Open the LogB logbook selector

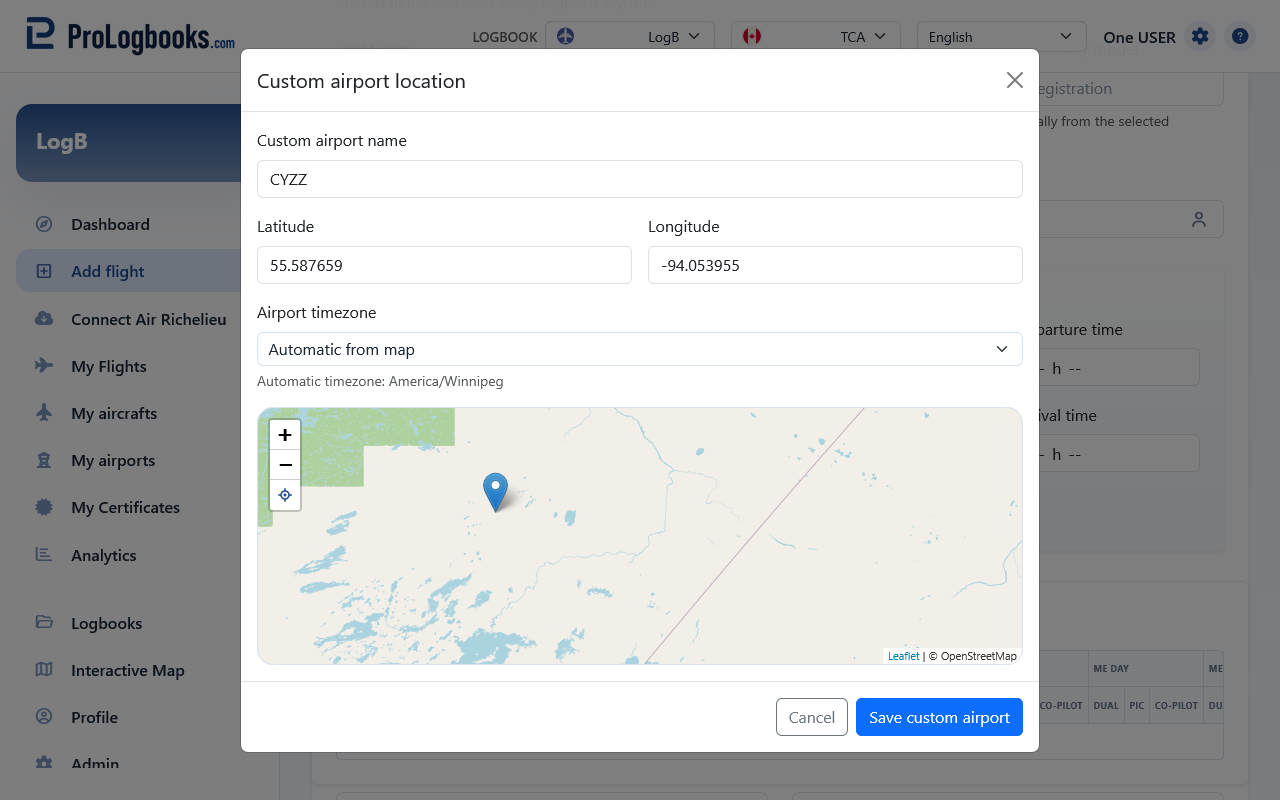[630, 37]
